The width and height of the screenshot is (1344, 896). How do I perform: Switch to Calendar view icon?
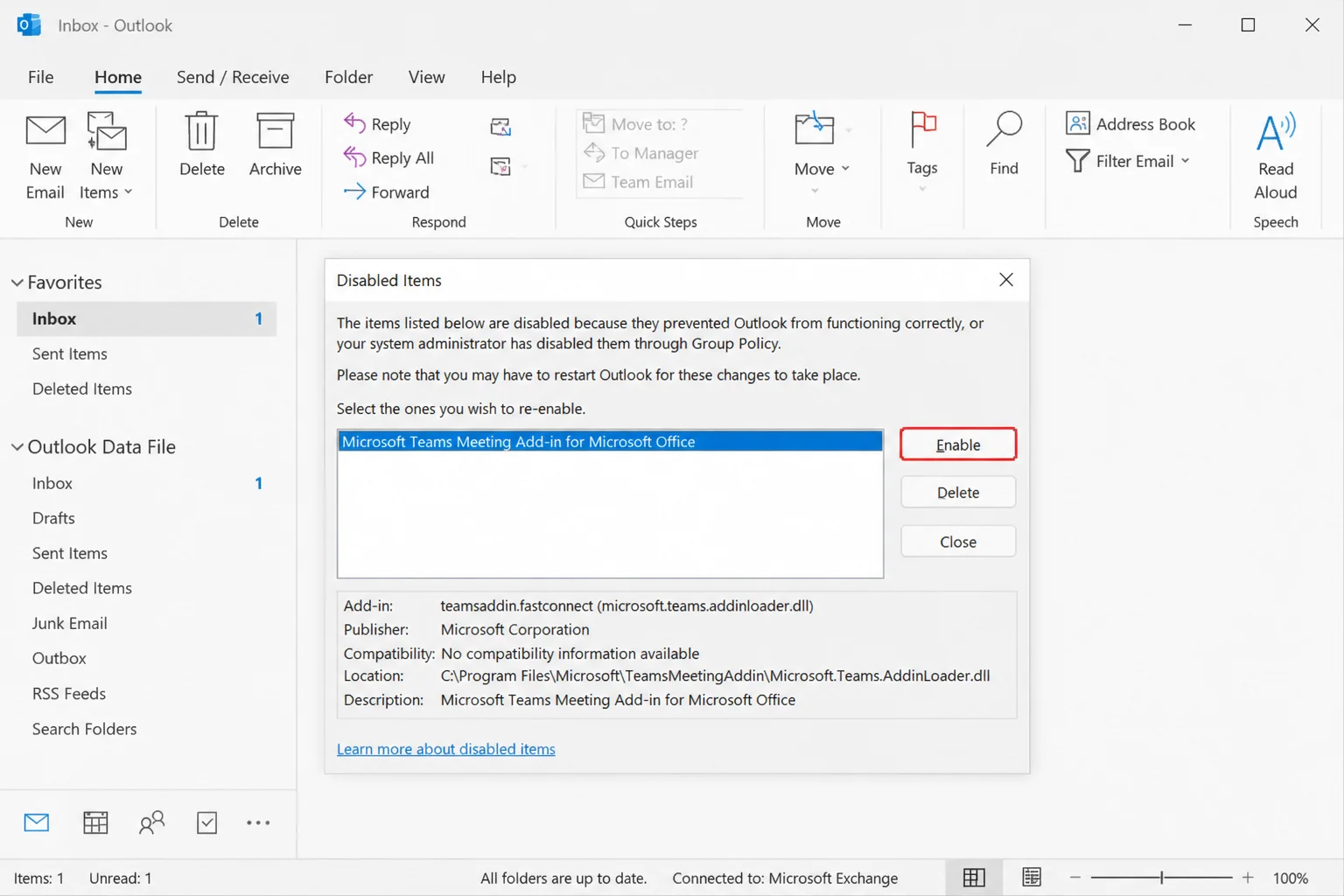[95, 822]
